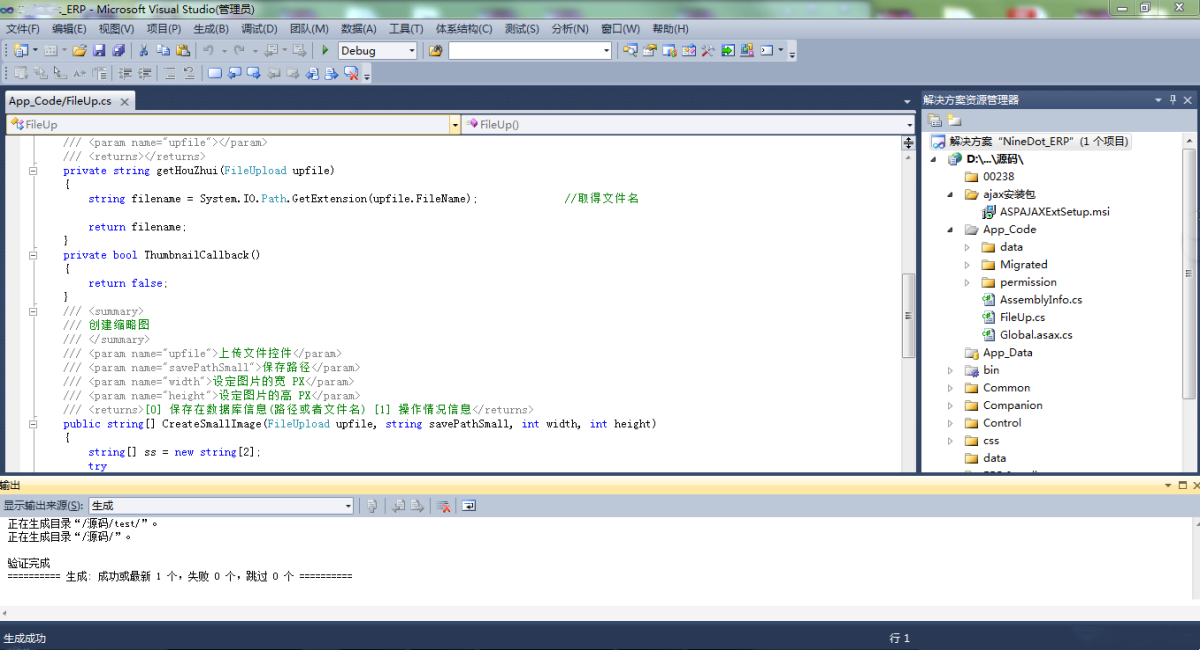Collapse the getHouZhui method outline region
Image resolution: width=1200 pixels, height=650 pixels.
33,171
